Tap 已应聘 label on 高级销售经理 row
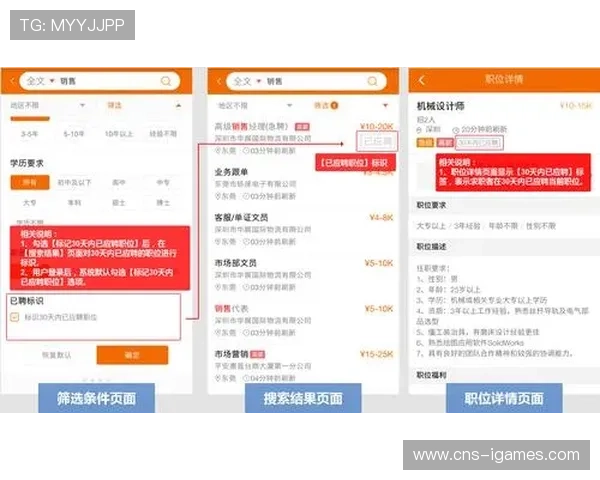The width and height of the screenshot is (600, 480). point(377,141)
